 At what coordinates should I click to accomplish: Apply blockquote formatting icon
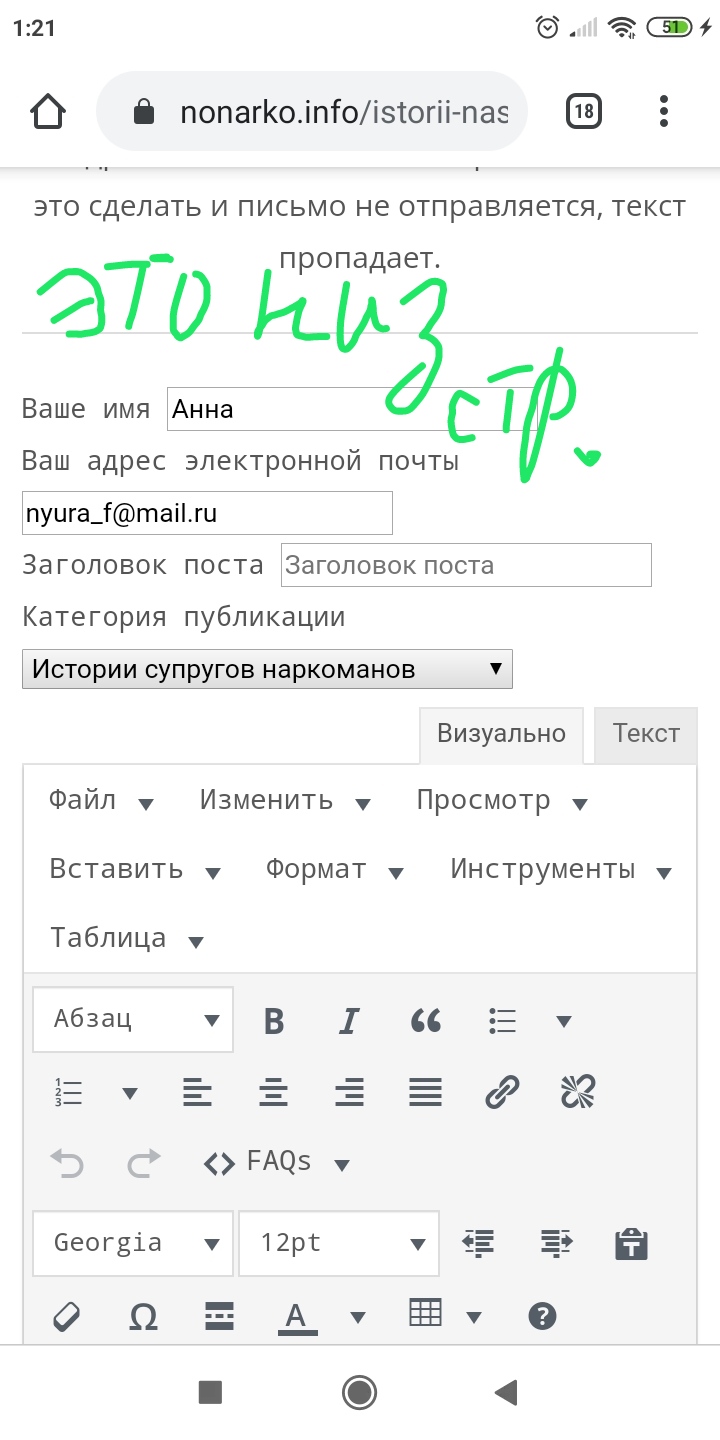pyautogui.click(x=426, y=1021)
